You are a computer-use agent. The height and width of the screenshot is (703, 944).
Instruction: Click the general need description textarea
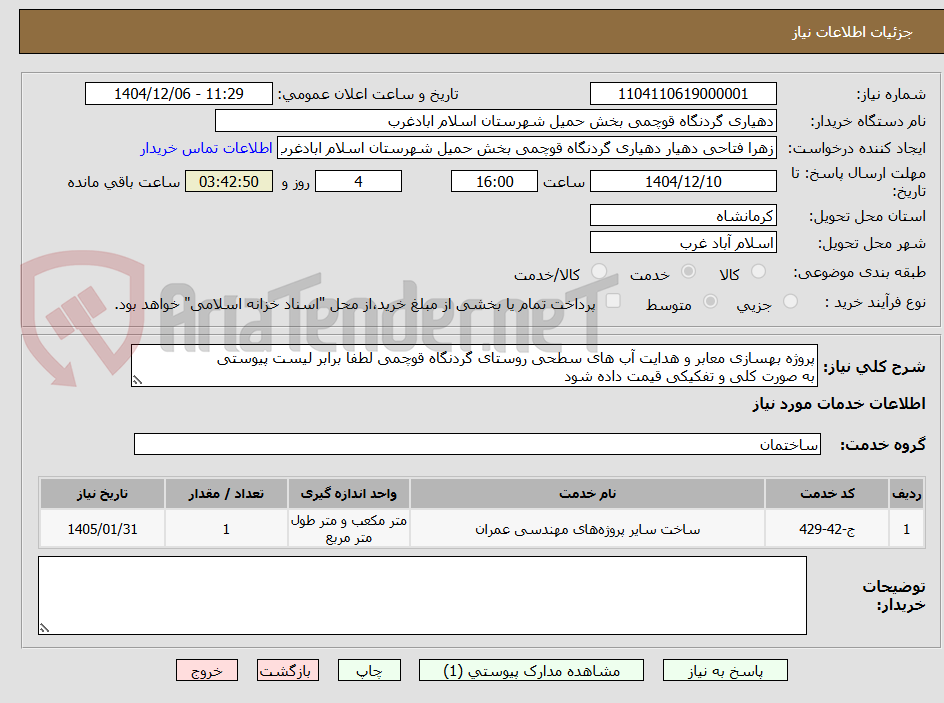474,366
